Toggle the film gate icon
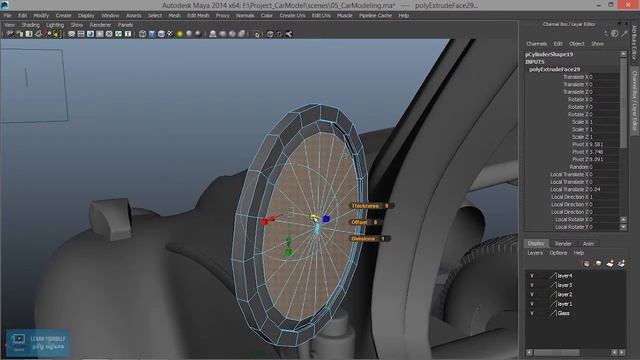 pyautogui.click(x=81, y=34)
